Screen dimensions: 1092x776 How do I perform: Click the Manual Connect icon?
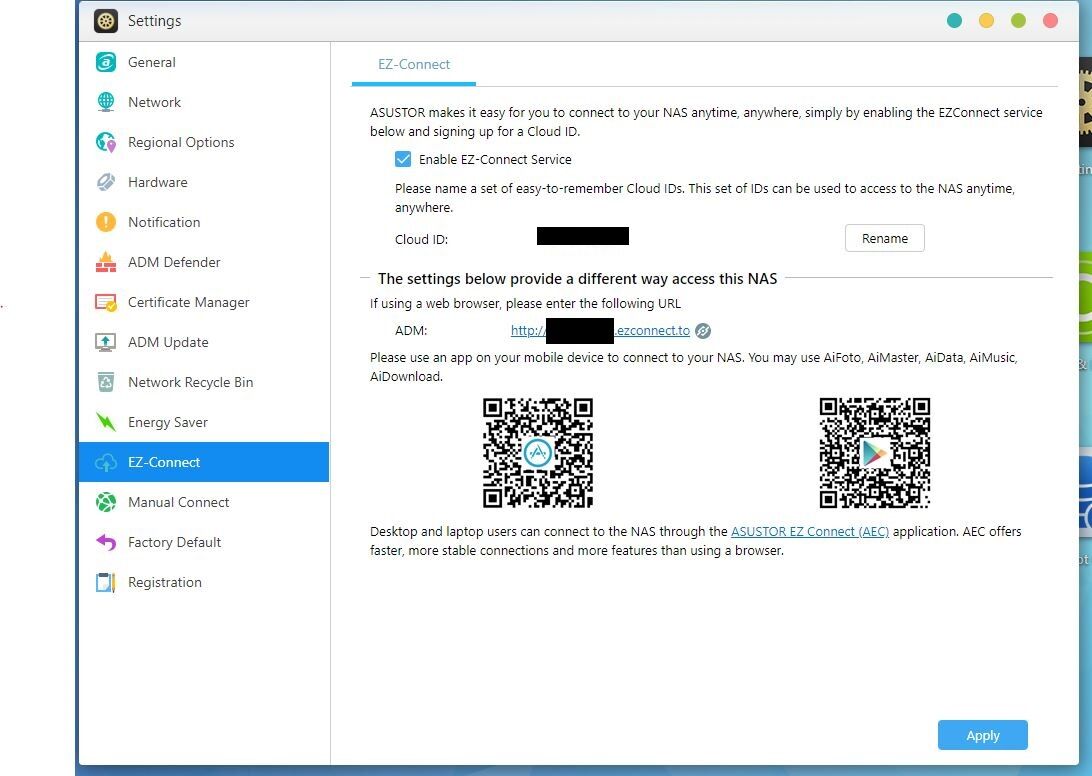coord(106,502)
